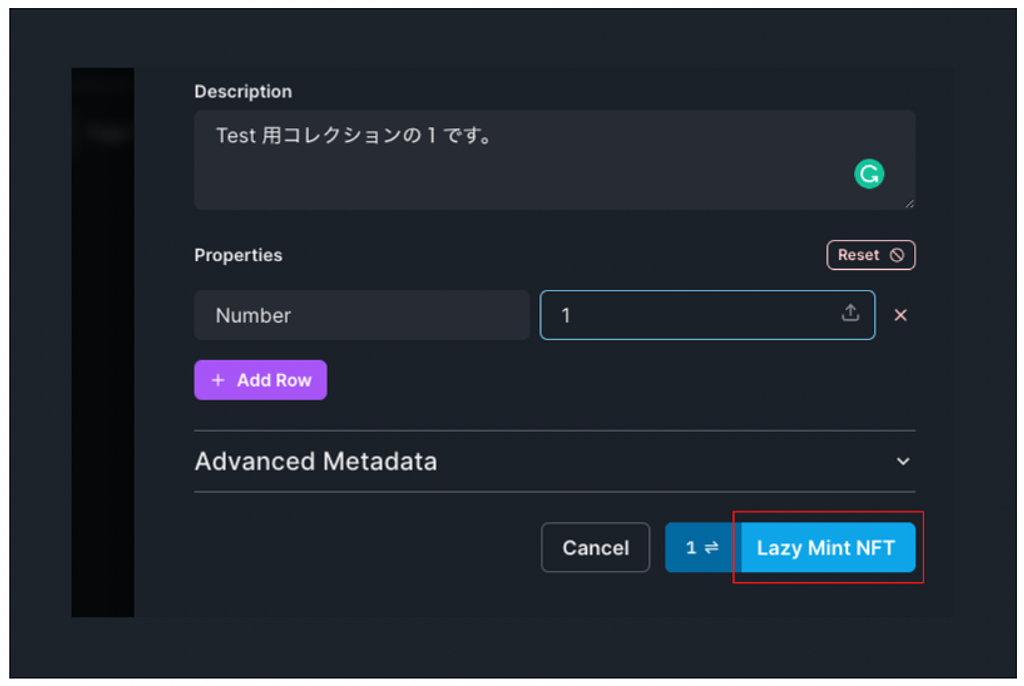This screenshot has height=686, width=1024.
Task: Click the plus icon on Add Row
Action: (218, 380)
